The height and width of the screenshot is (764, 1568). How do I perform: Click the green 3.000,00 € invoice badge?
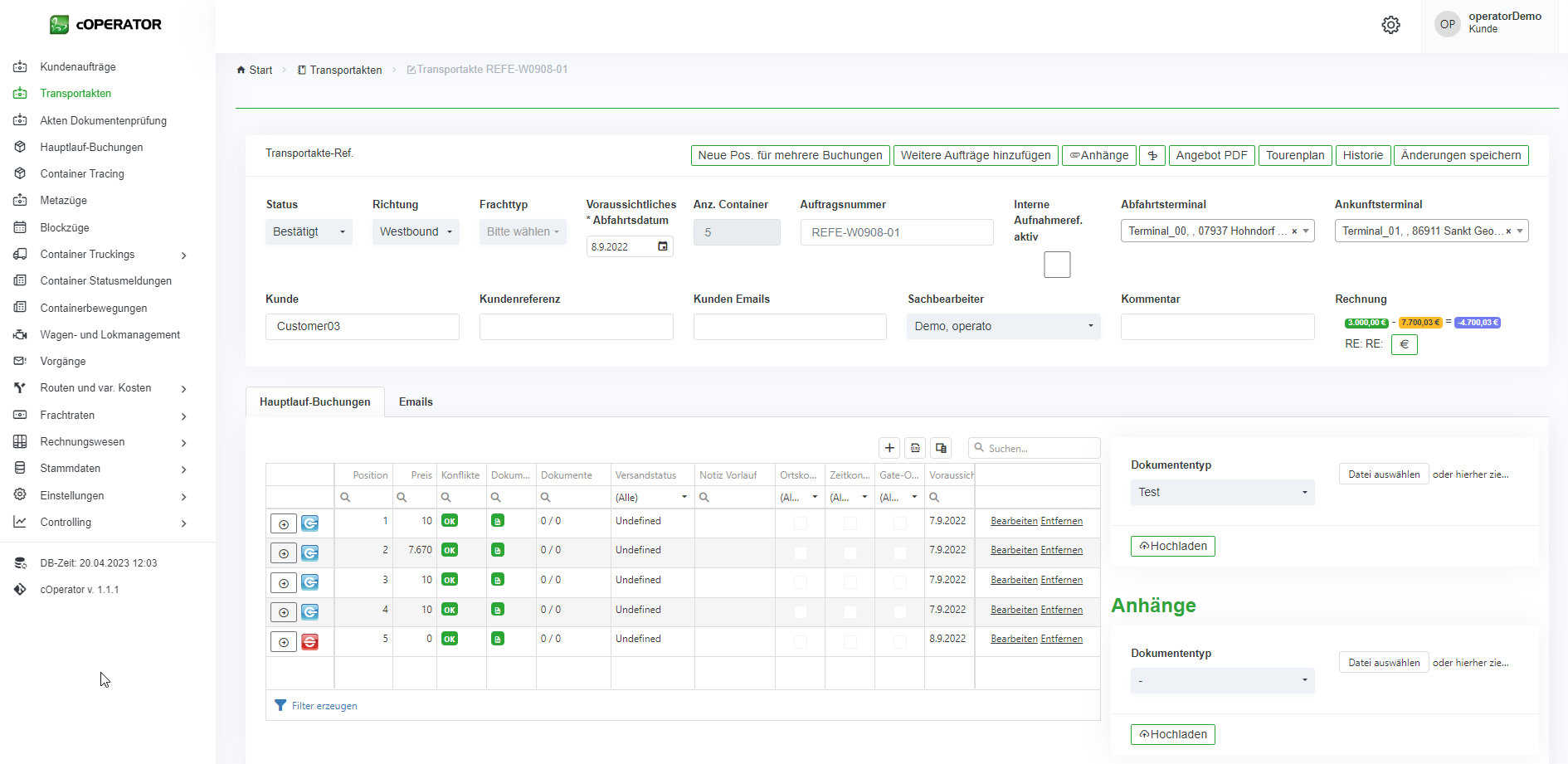click(x=1366, y=323)
